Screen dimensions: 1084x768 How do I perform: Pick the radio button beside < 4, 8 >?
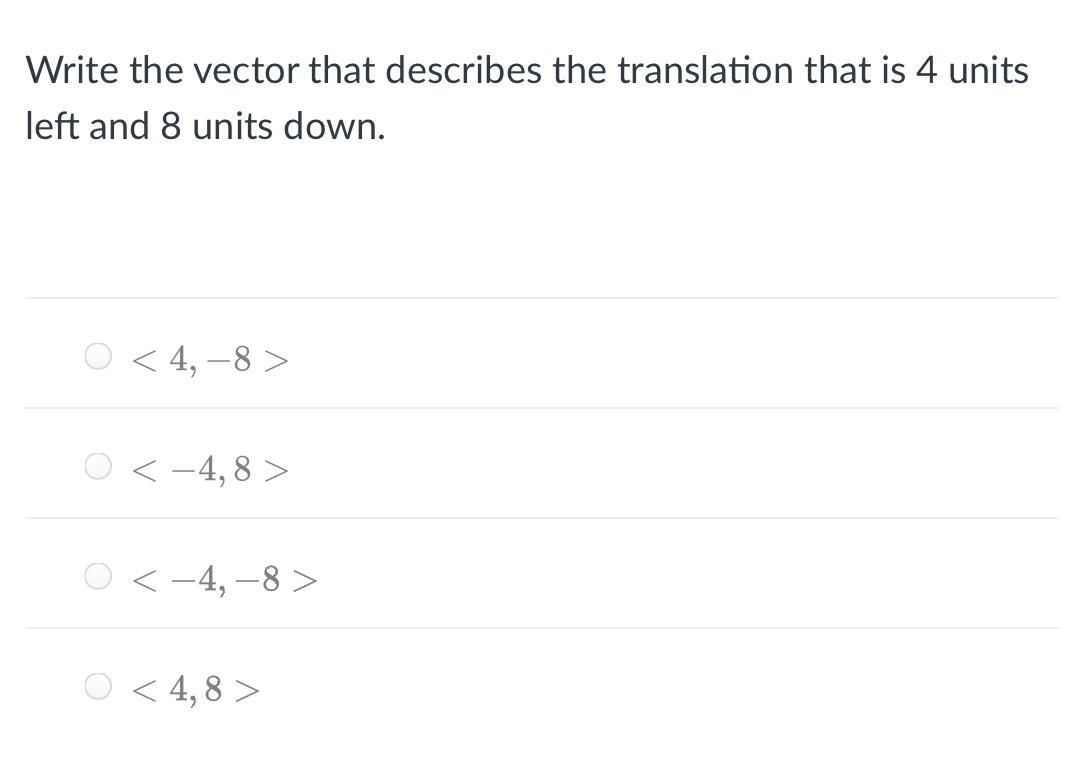coord(98,686)
